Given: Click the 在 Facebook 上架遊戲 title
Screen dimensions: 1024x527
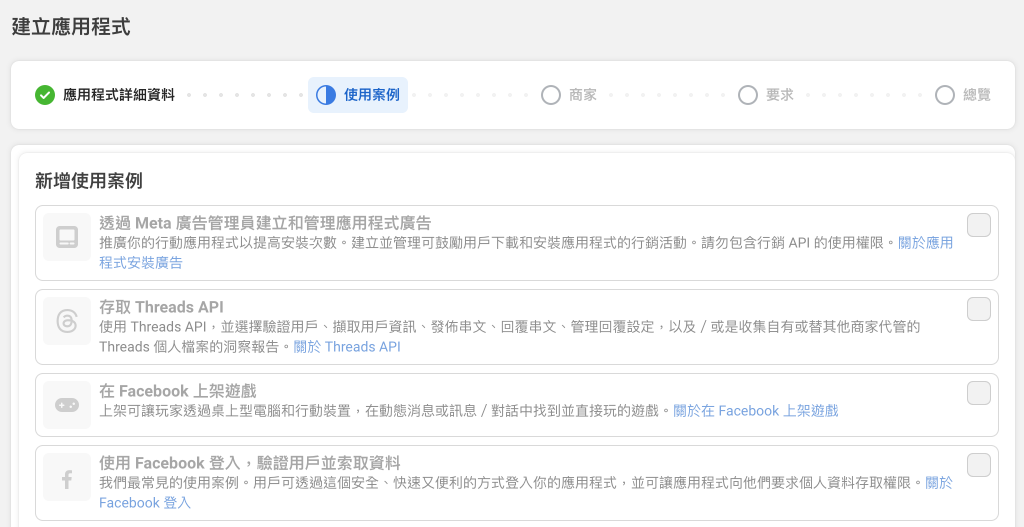Looking at the screenshot, I should 178,391.
